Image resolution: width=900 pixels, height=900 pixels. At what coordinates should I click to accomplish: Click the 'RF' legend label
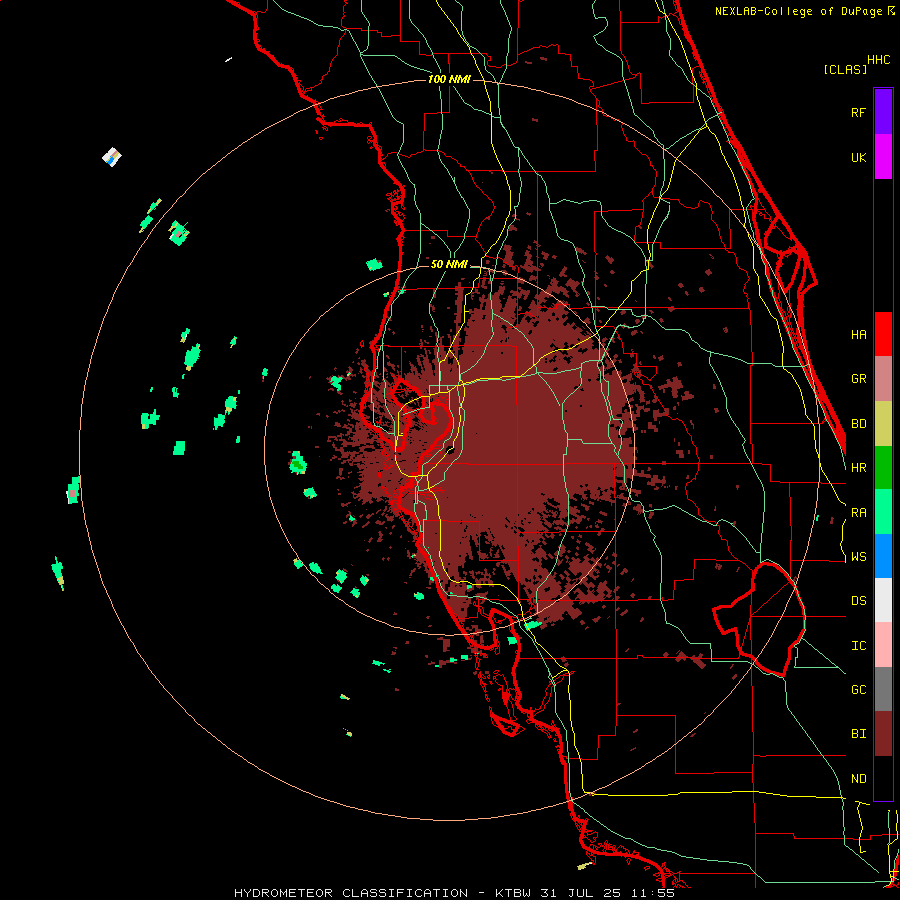pyautogui.click(x=859, y=112)
